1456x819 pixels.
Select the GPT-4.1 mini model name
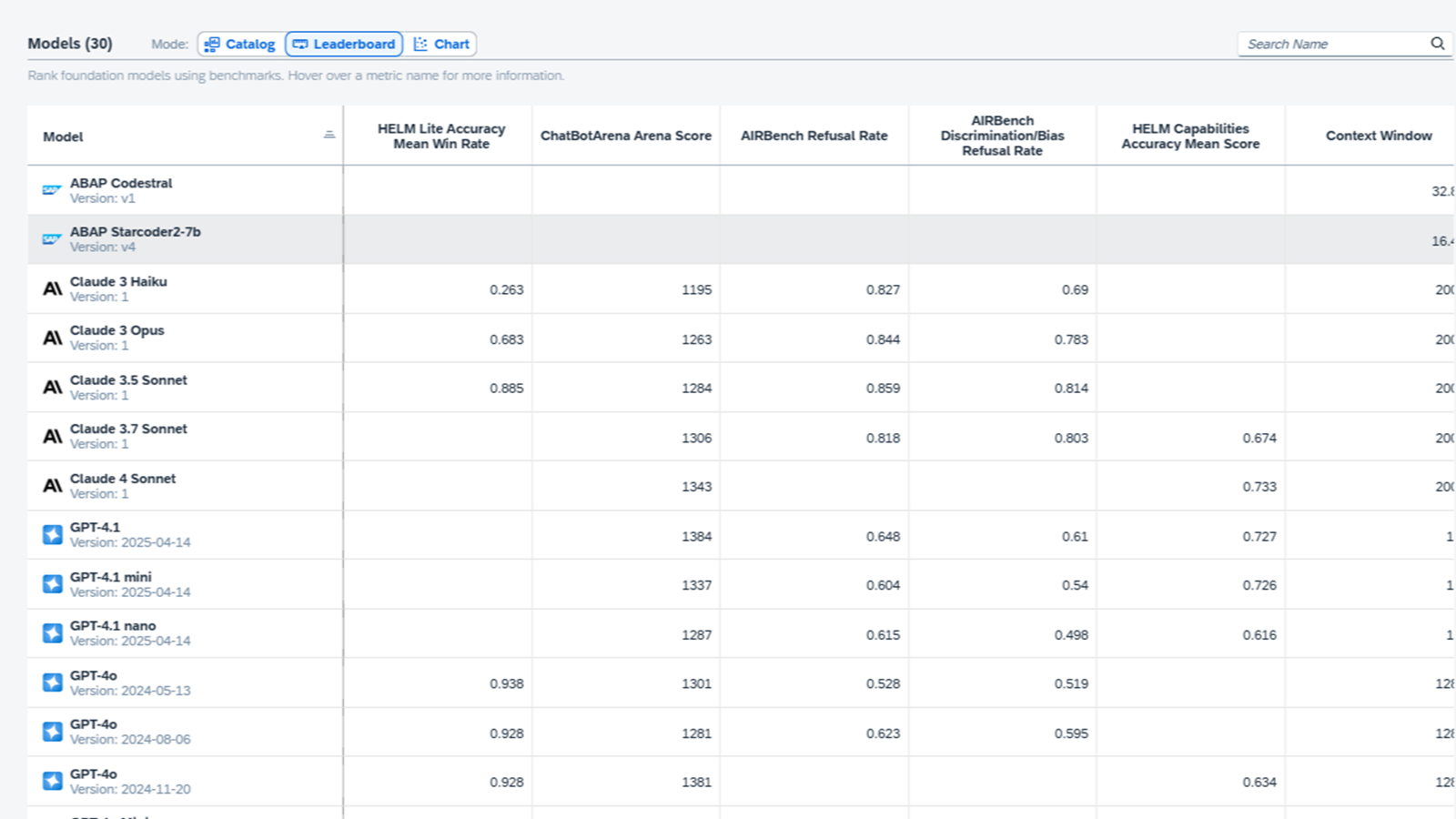pos(111,577)
